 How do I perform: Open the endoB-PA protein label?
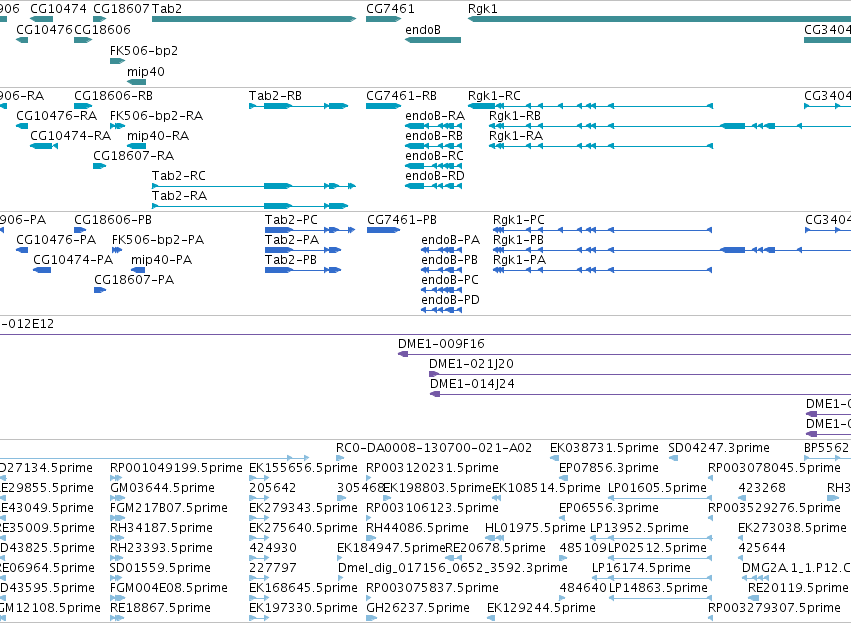coord(450,240)
